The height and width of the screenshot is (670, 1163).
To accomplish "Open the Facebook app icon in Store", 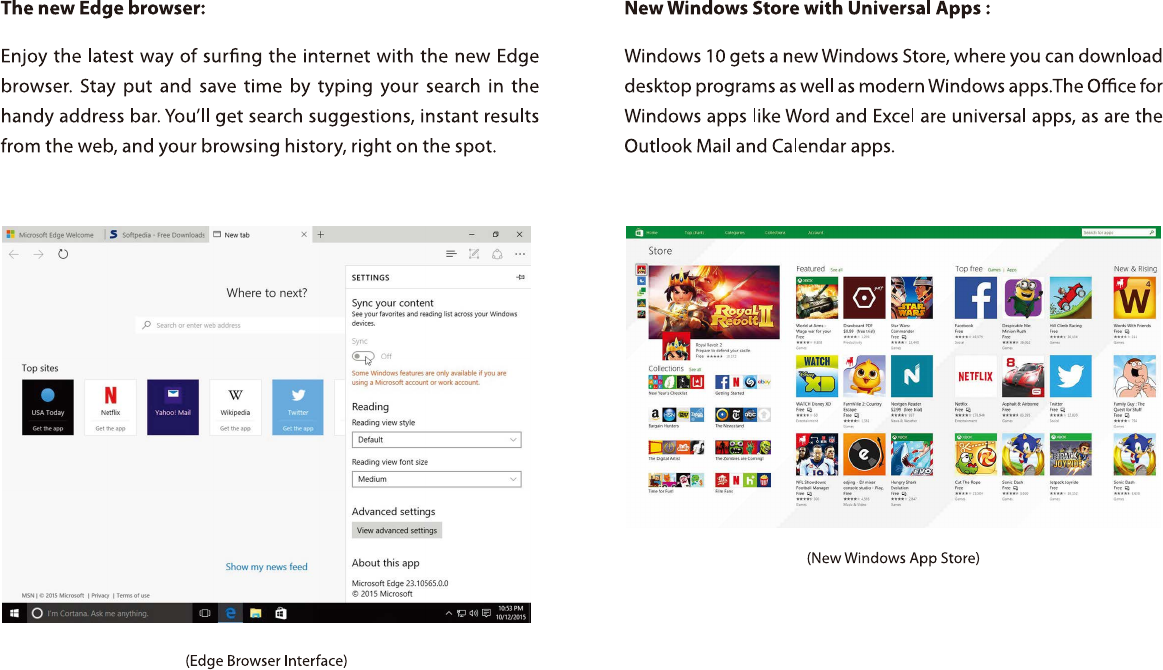I will (x=975, y=298).
